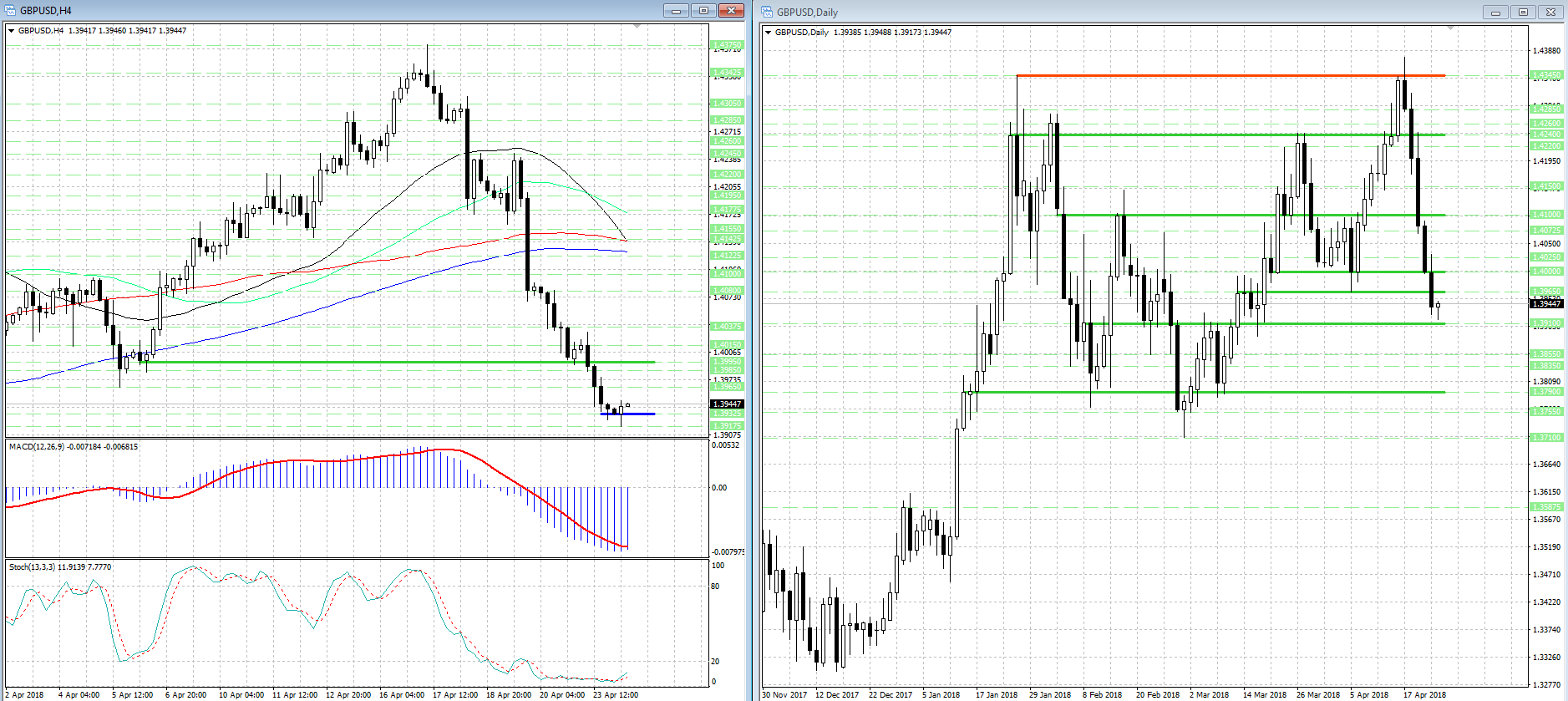Click the MACD scale value 0.00532
Screen dimensions: 1568x701
coord(725,445)
